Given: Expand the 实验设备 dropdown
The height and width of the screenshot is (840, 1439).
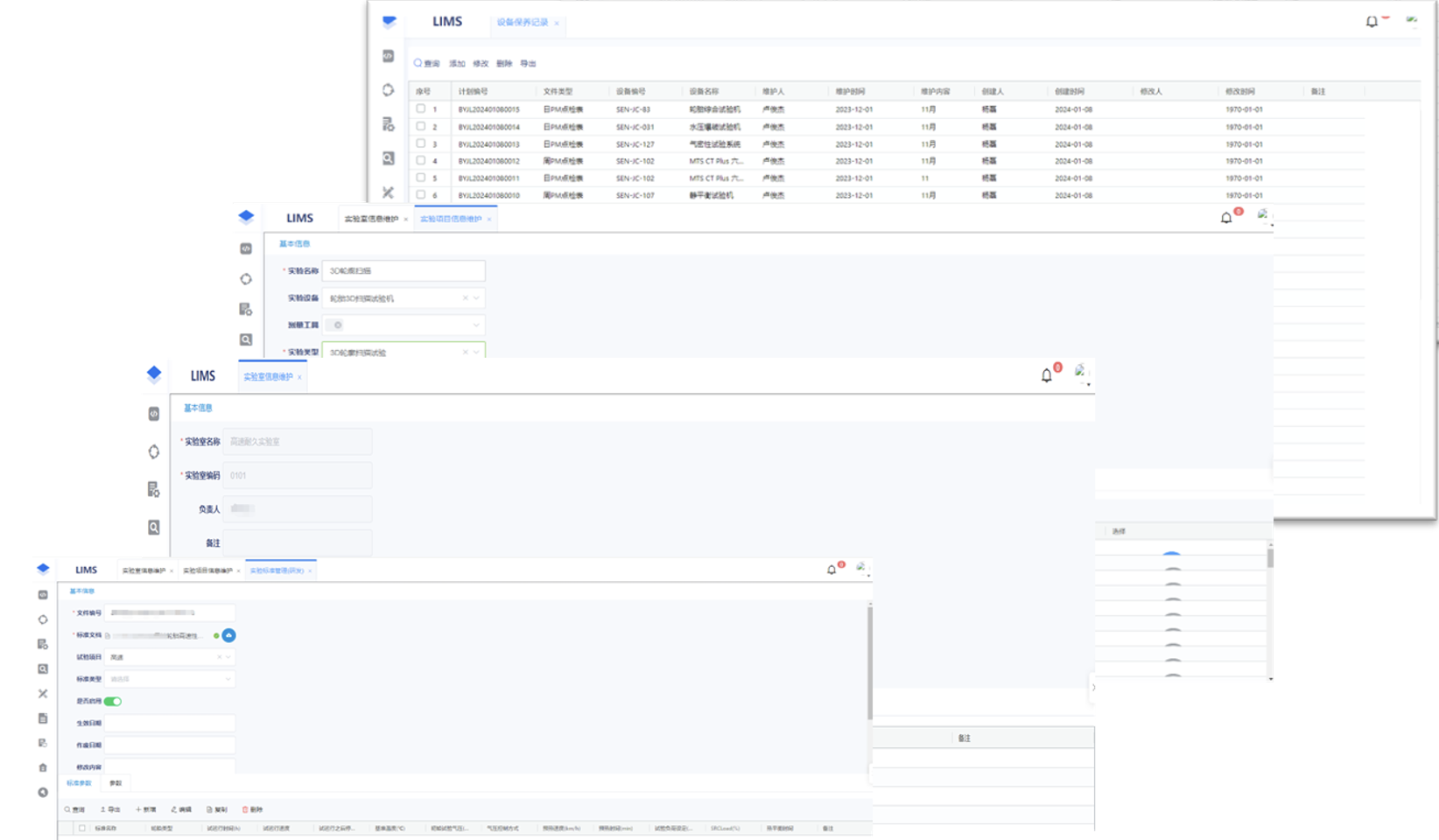Looking at the screenshot, I should [476, 298].
